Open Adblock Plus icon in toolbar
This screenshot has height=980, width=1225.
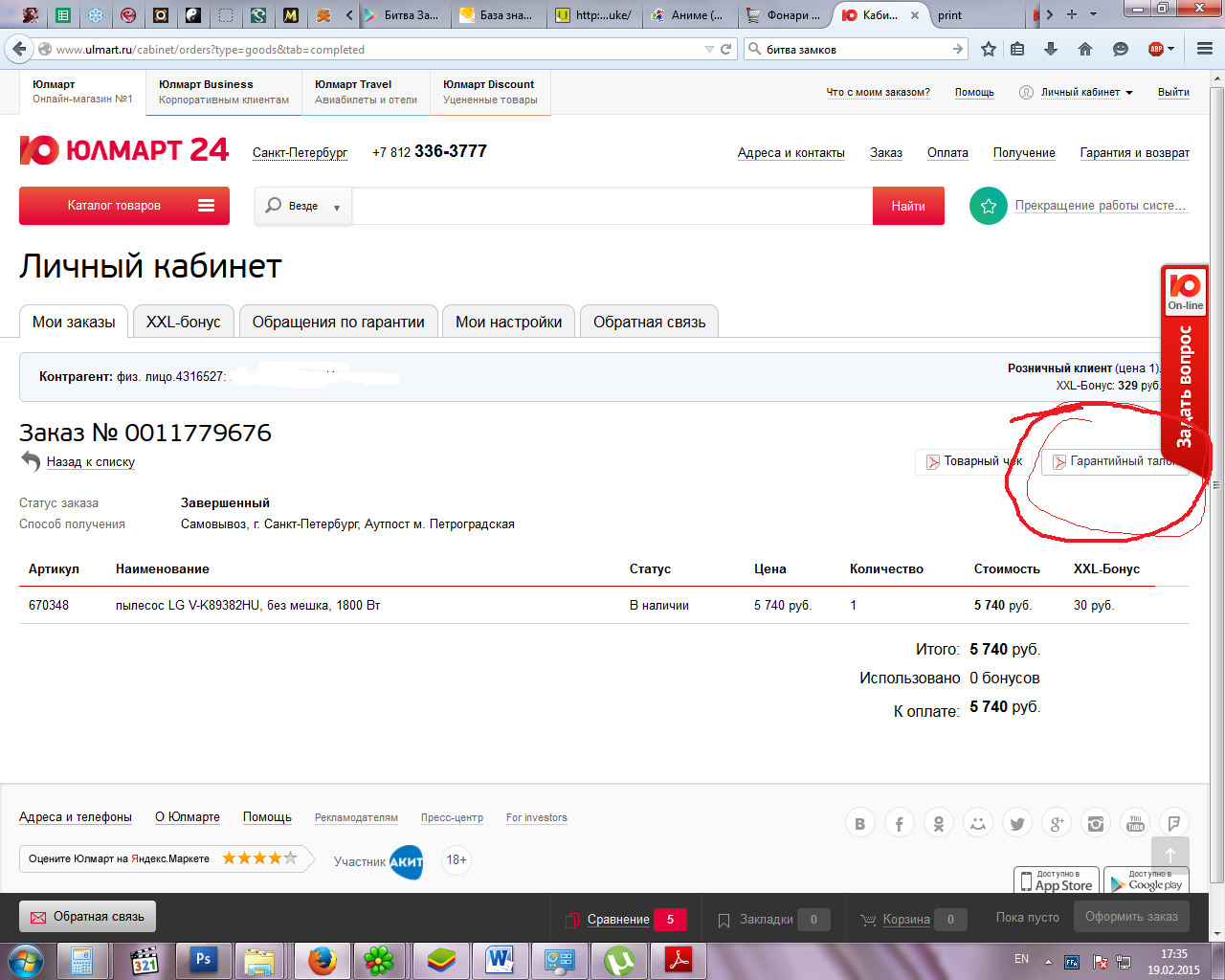point(1156,49)
